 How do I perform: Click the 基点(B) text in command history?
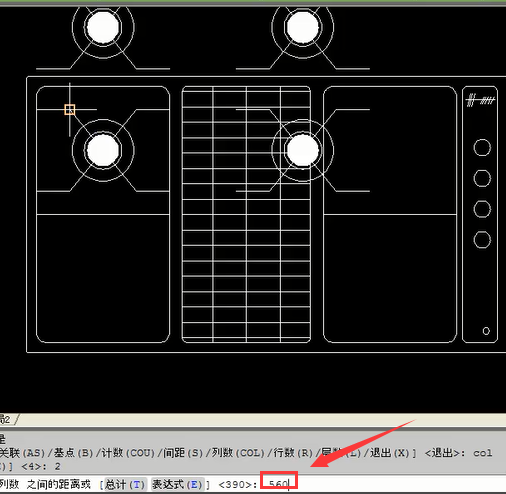73,453
